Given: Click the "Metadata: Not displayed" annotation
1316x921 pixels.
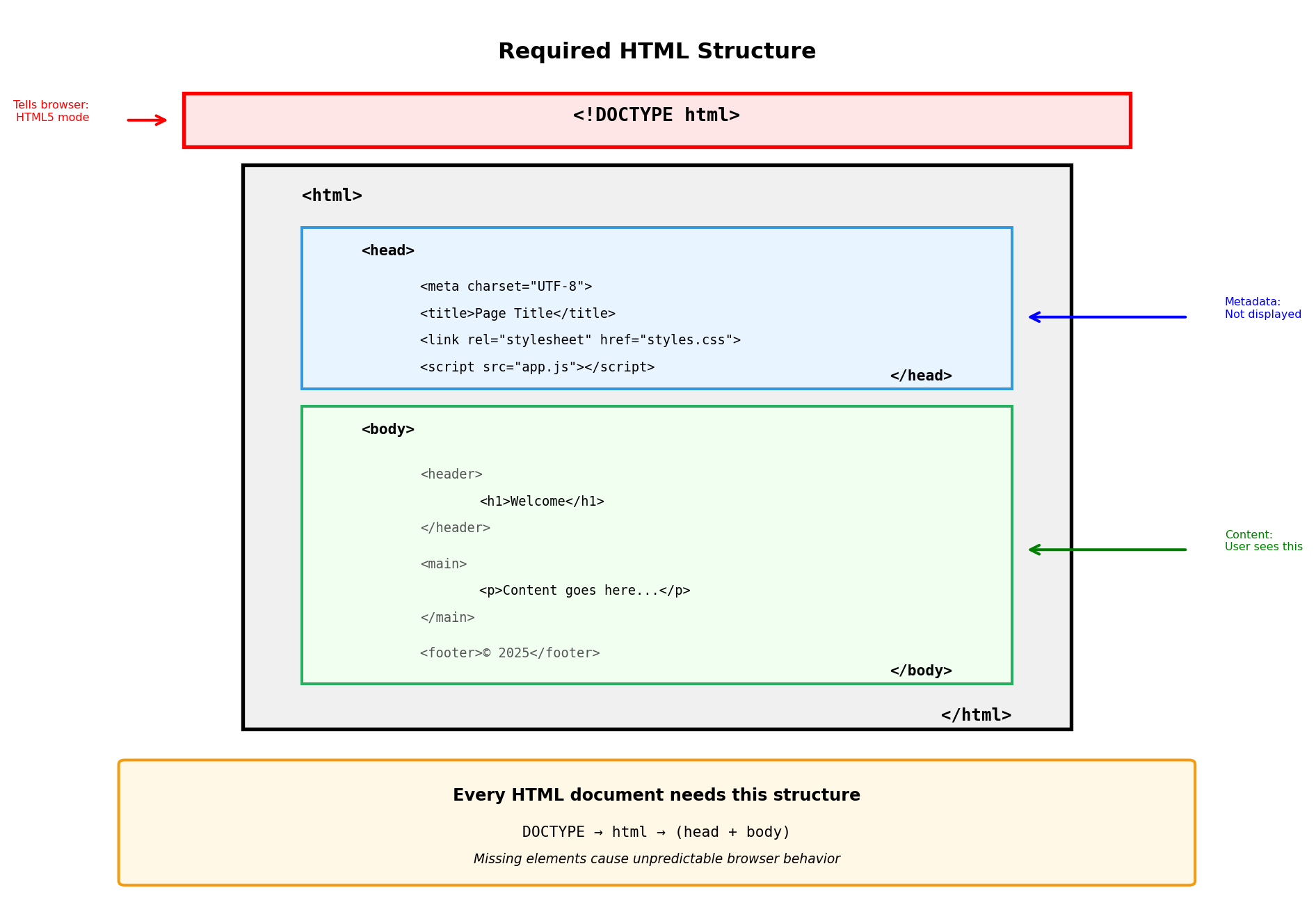Looking at the screenshot, I should [1262, 308].
